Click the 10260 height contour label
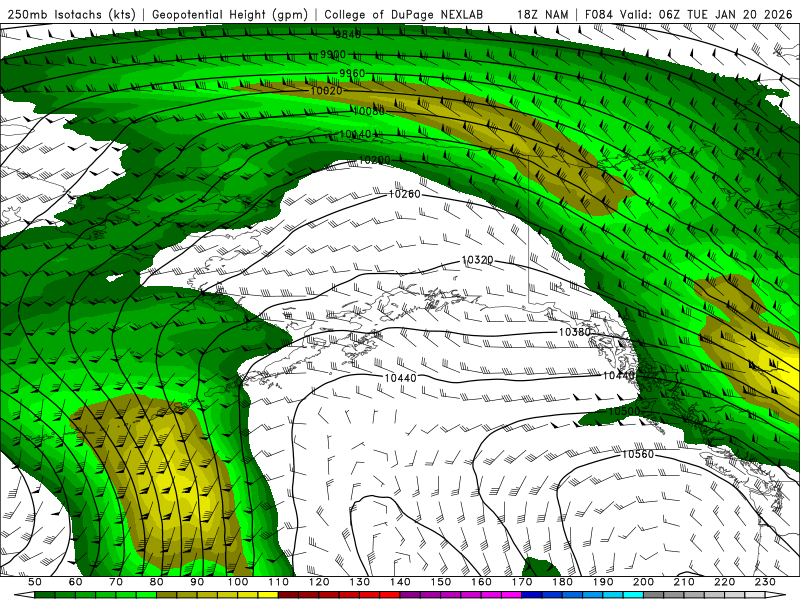The height and width of the screenshot is (600, 800). (x=405, y=194)
